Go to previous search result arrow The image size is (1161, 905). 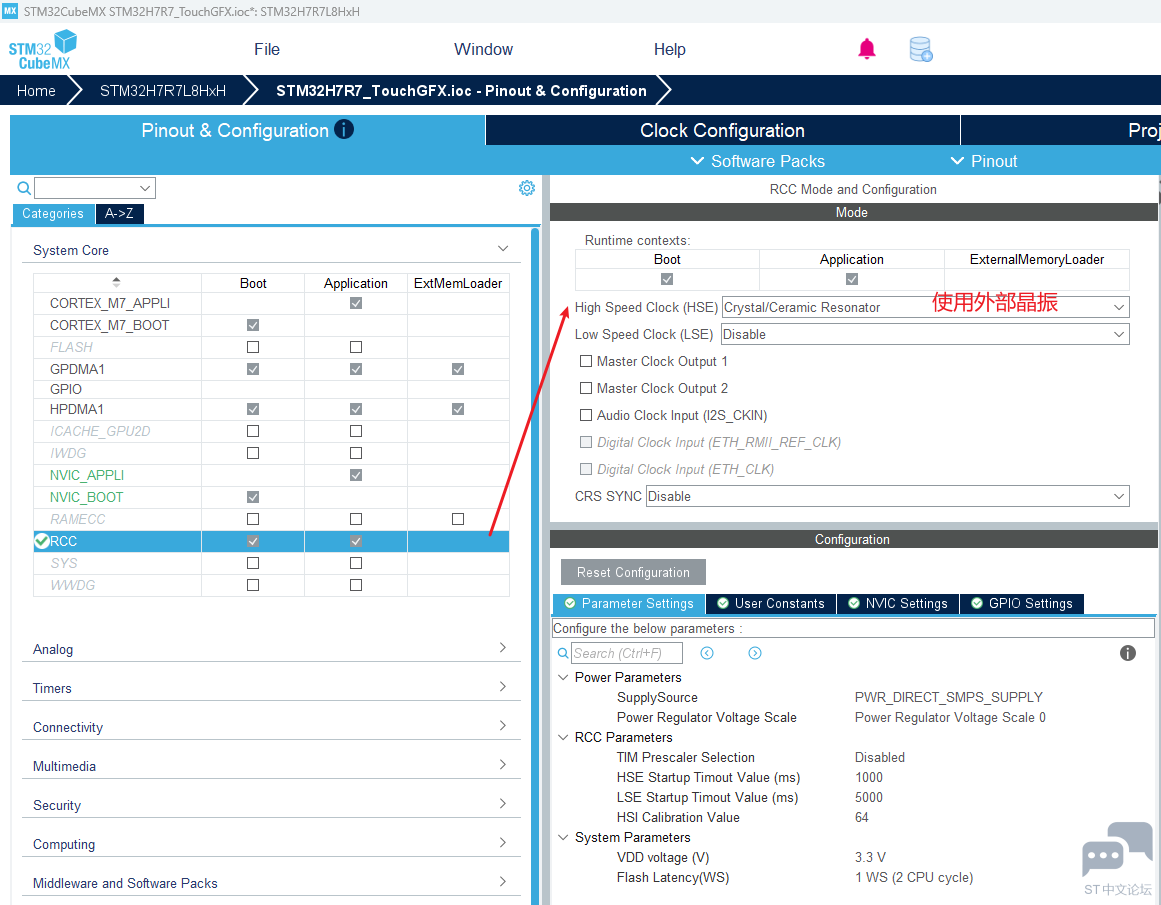click(707, 653)
